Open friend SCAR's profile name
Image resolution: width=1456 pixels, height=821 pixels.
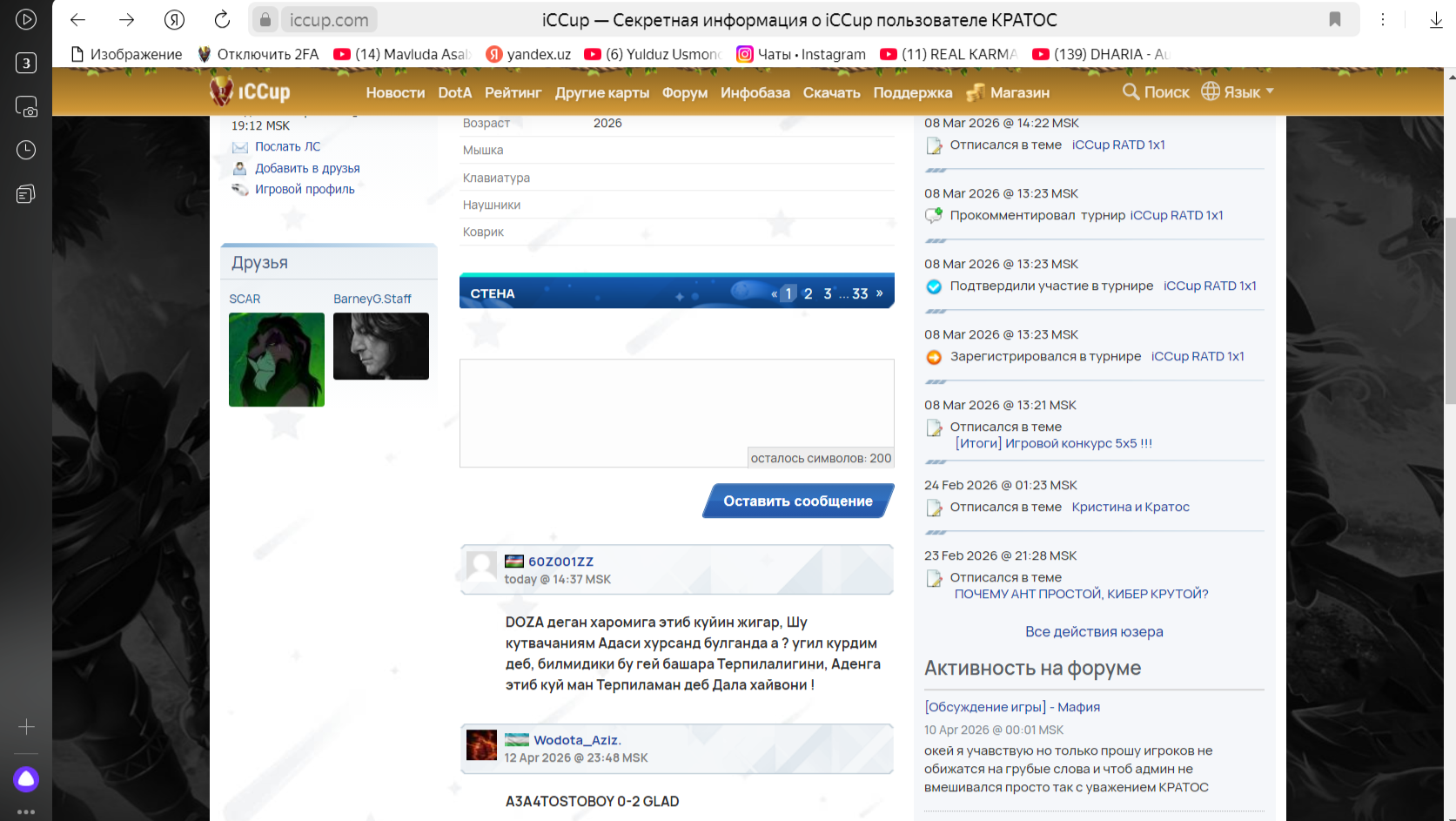(x=245, y=299)
